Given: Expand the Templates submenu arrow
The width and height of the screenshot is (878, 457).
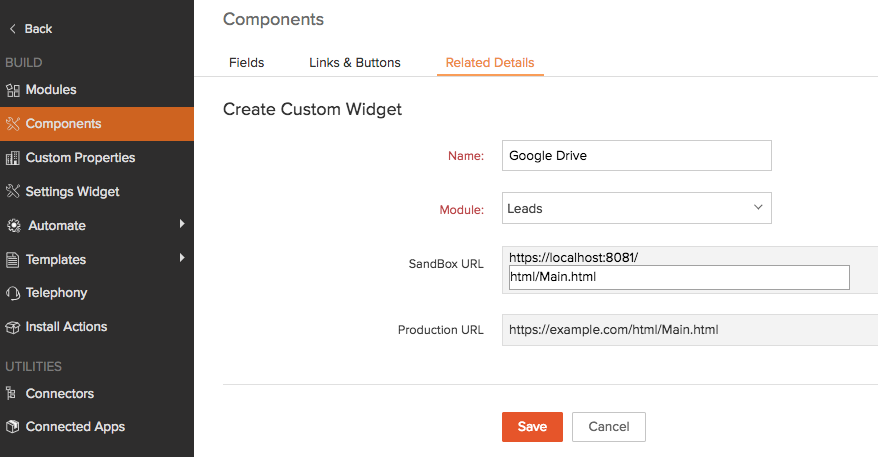Looking at the screenshot, I should (x=182, y=259).
